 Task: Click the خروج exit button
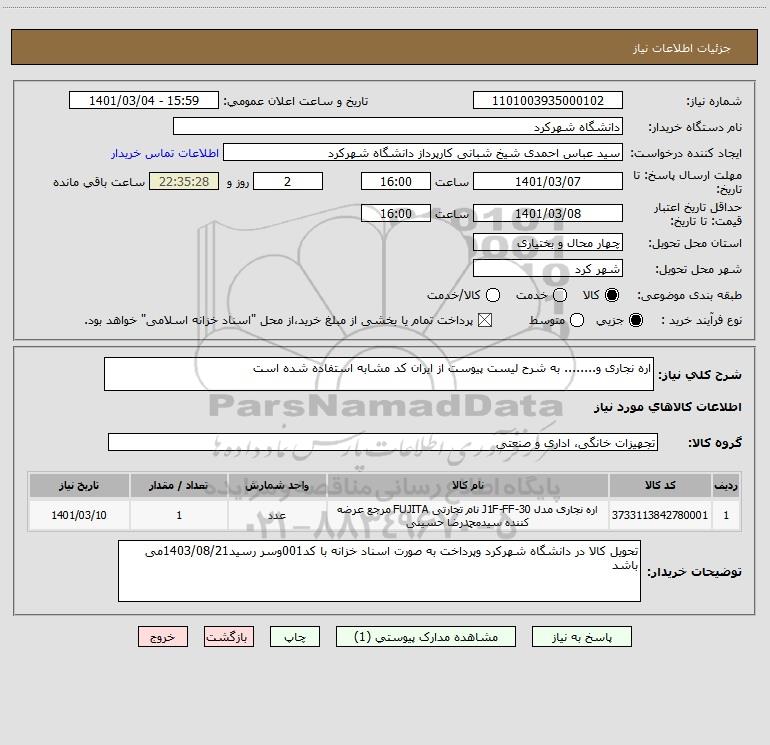tap(163, 637)
